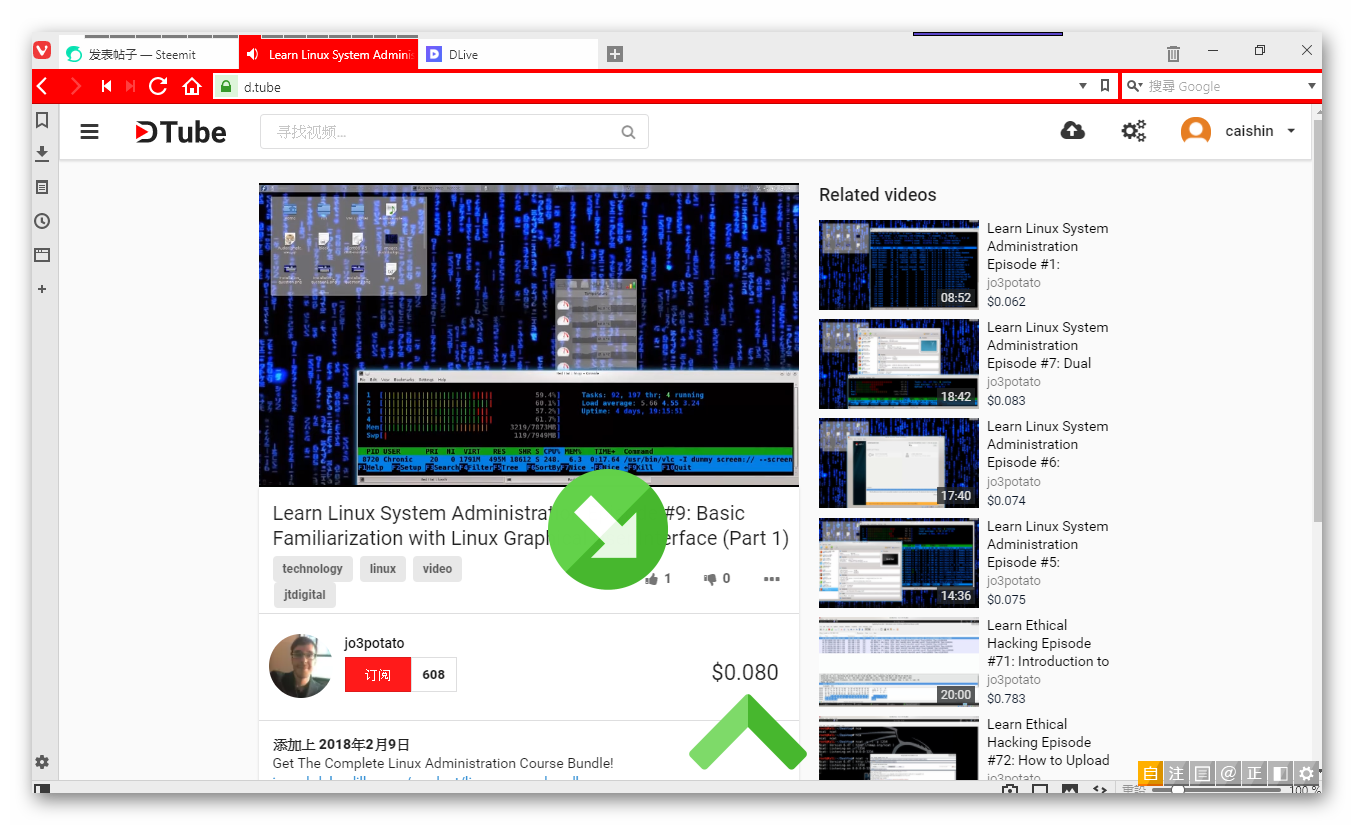Open Learn Linux Episode #1 title
1354x825 pixels.
tap(1047, 246)
